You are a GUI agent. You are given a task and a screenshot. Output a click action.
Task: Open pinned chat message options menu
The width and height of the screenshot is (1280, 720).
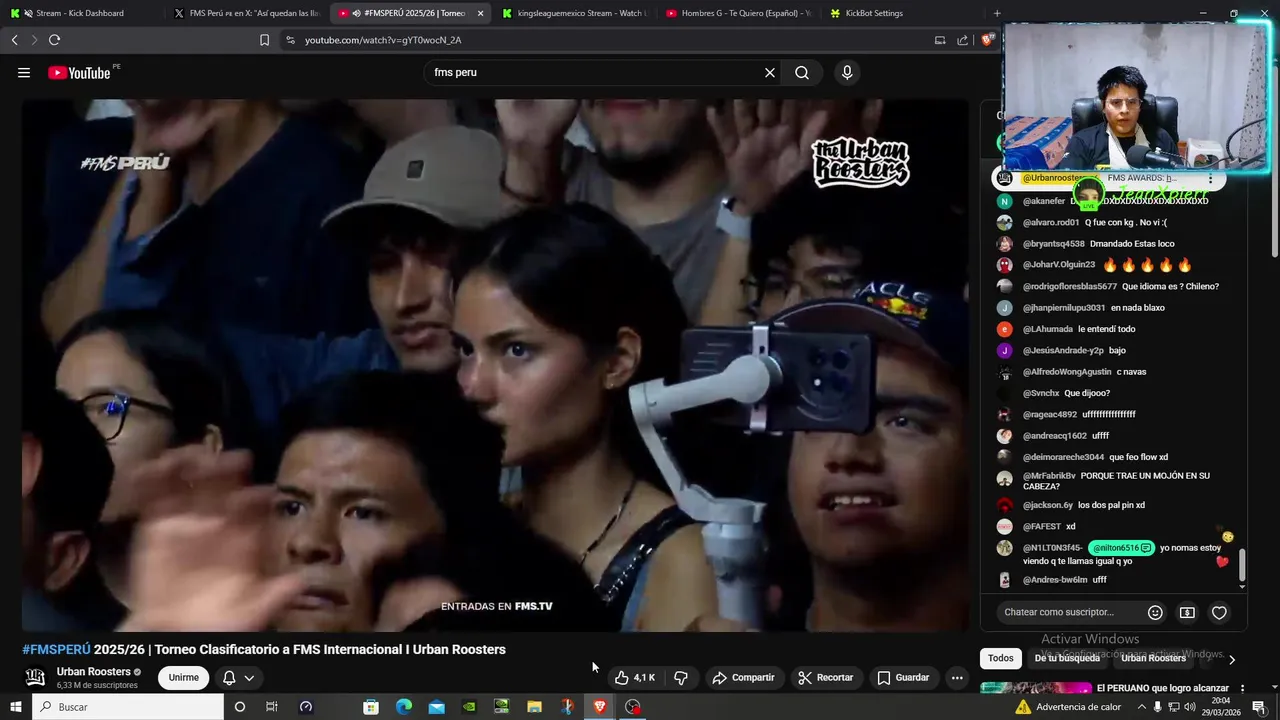coord(1210,179)
